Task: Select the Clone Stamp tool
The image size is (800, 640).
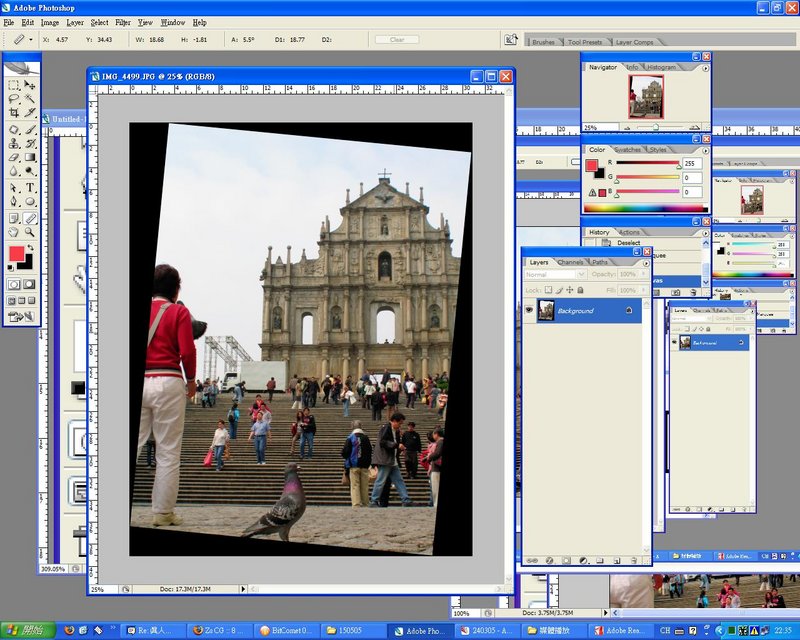Action: pyautogui.click(x=14, y=143)
